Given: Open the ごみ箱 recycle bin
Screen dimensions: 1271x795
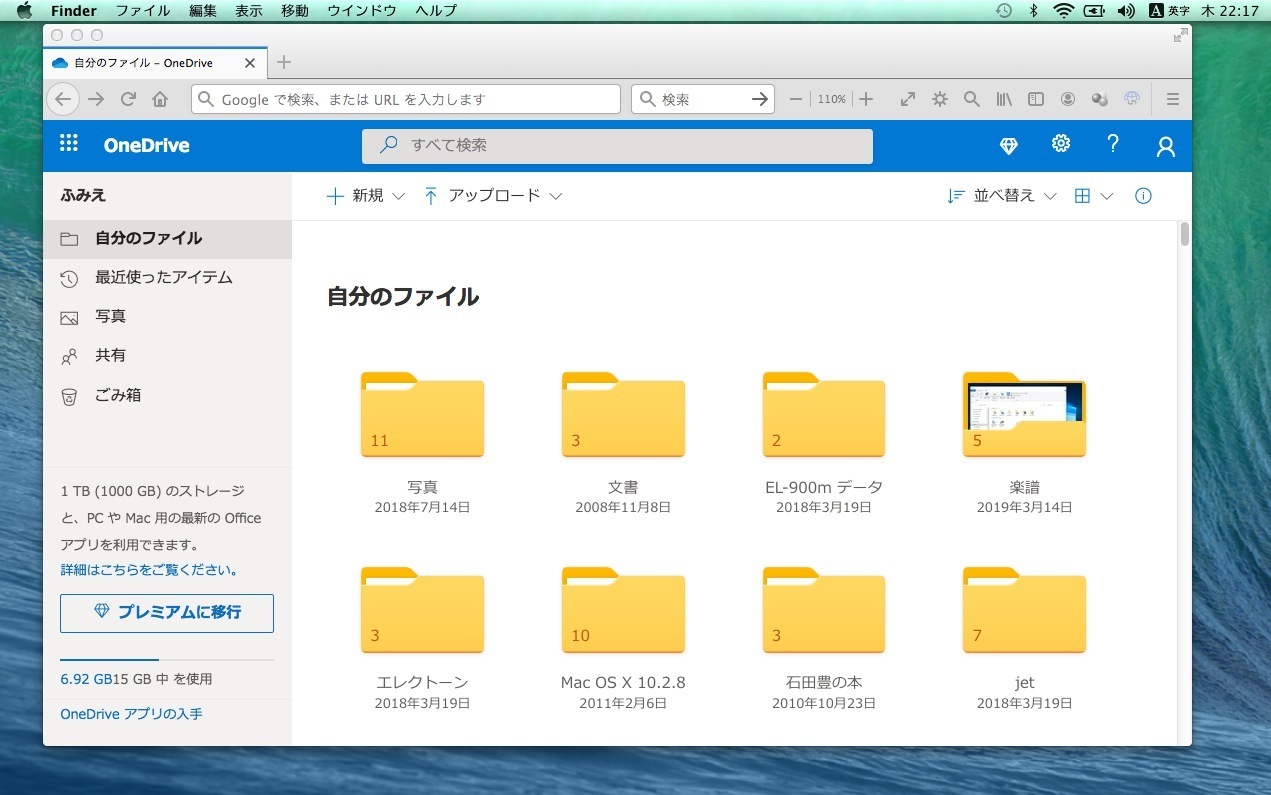Looking at the screenshot, I should 118,395.
